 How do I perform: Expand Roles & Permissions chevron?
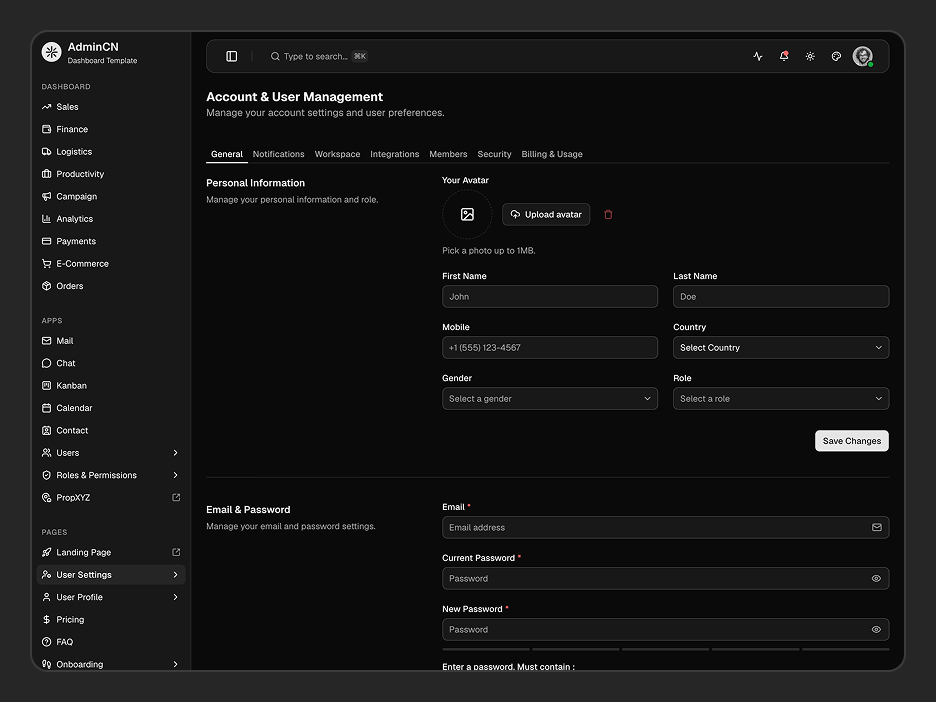176,475
